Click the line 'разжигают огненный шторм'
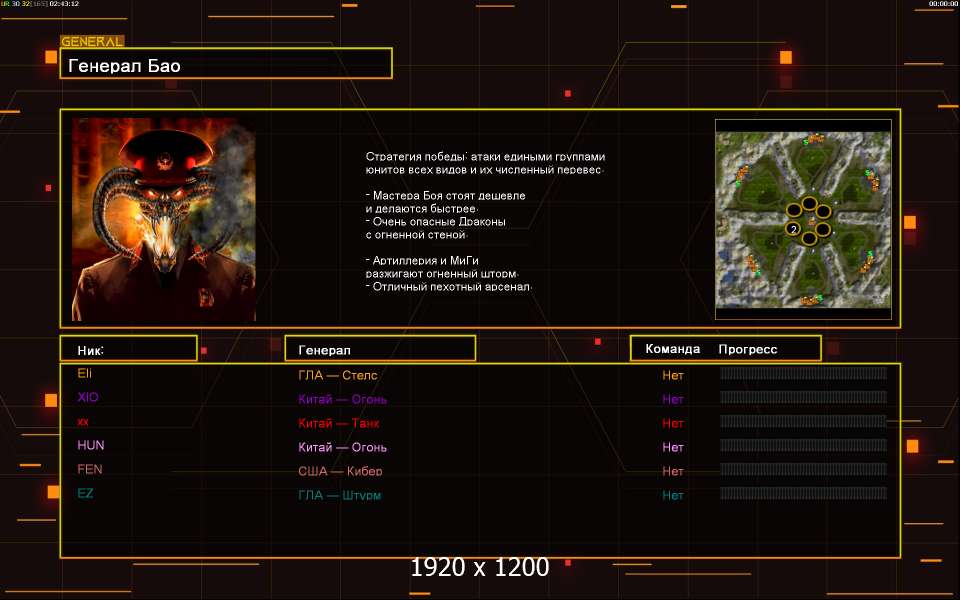Image resolution: width=960 pixels, height=600 pixels. point(442,274)
